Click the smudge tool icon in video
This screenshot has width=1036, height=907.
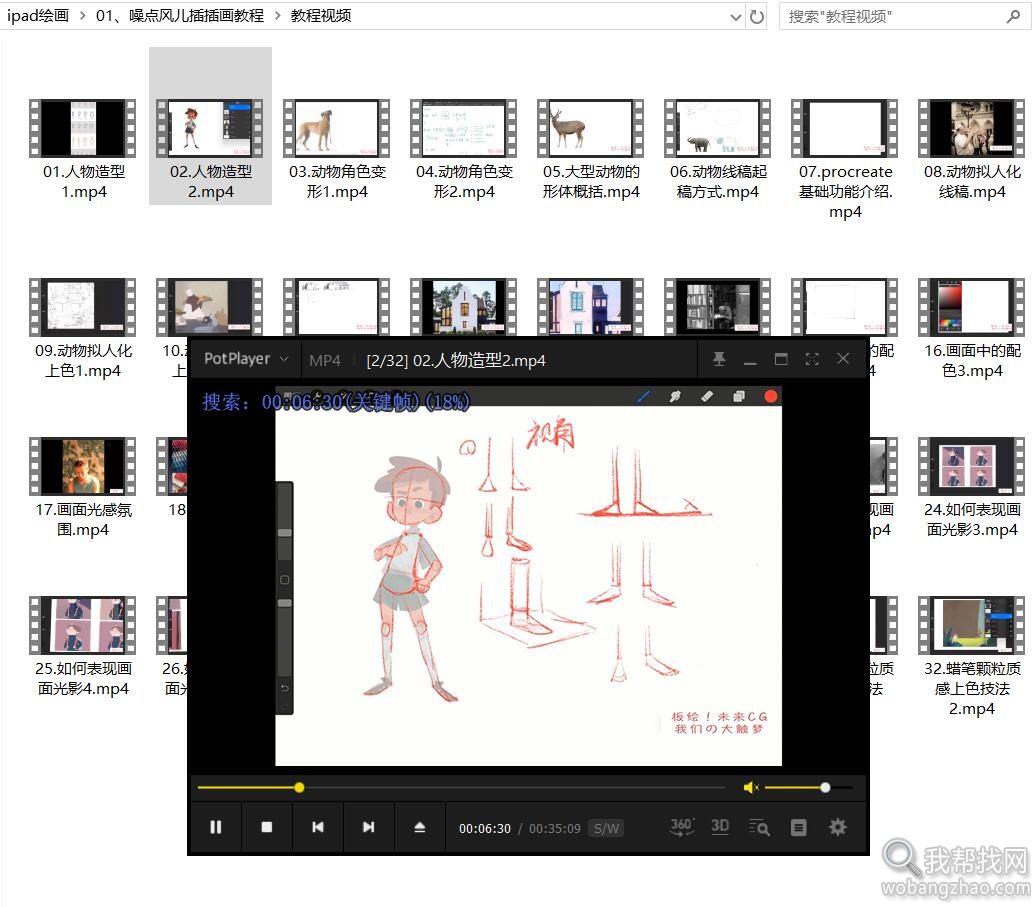675,396
